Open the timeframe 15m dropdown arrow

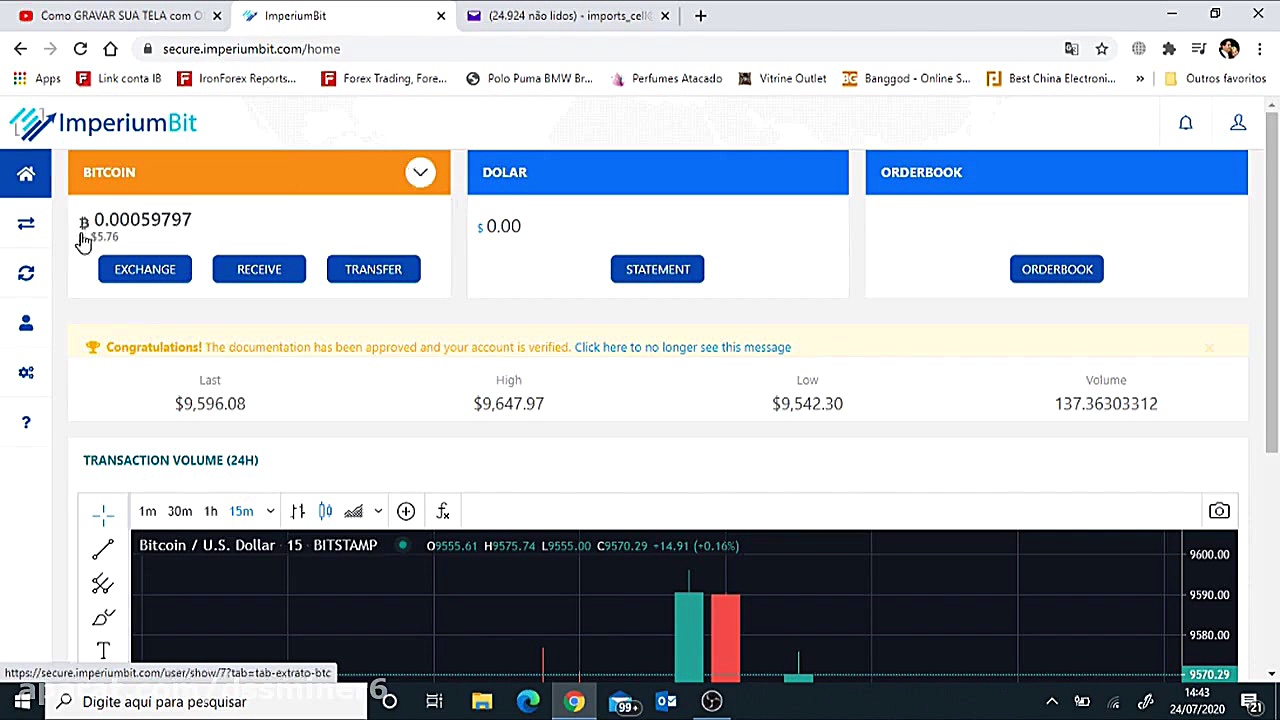click(x=269, y=511)
